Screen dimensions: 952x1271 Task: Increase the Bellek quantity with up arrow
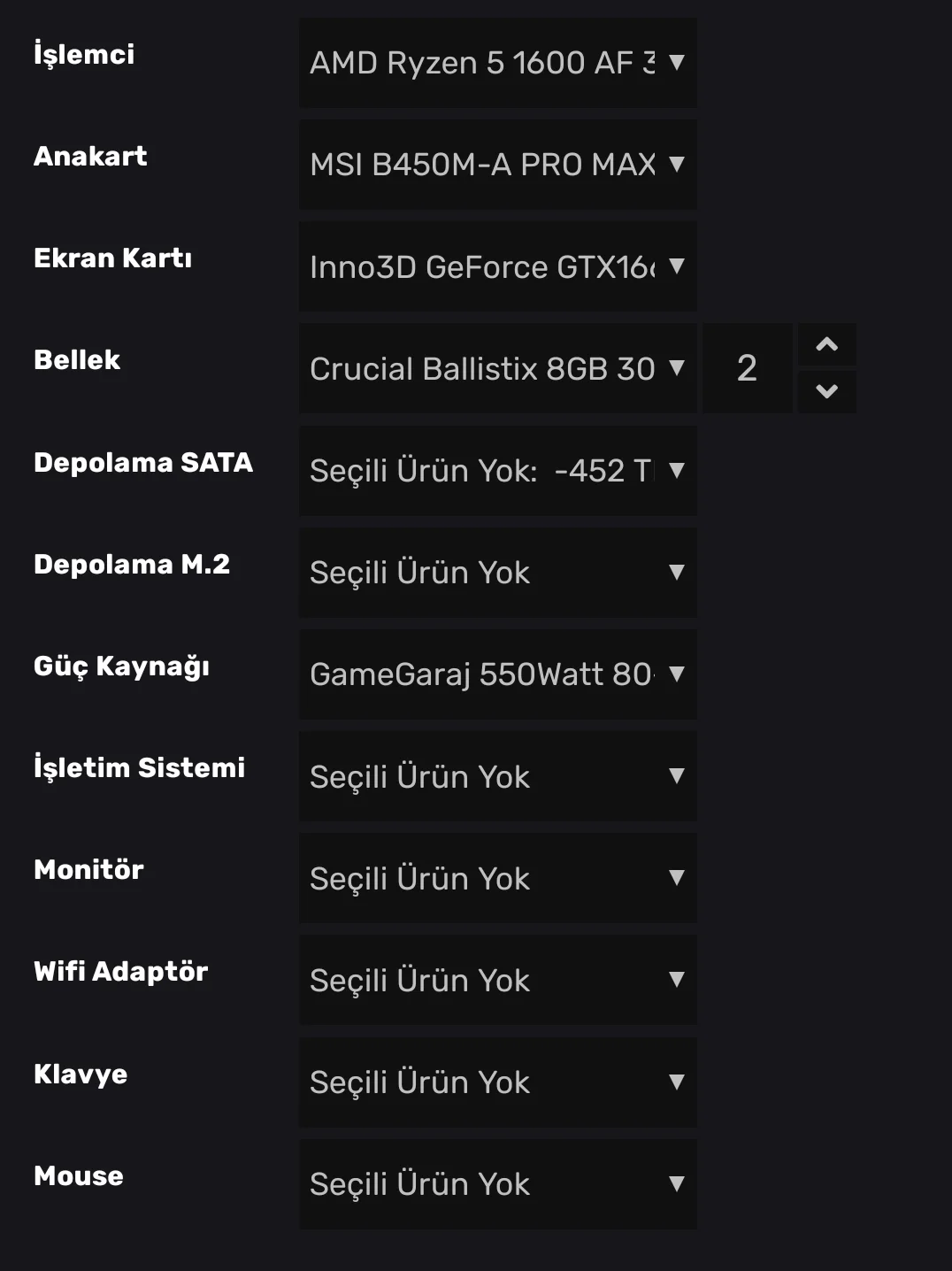point(826,345)
